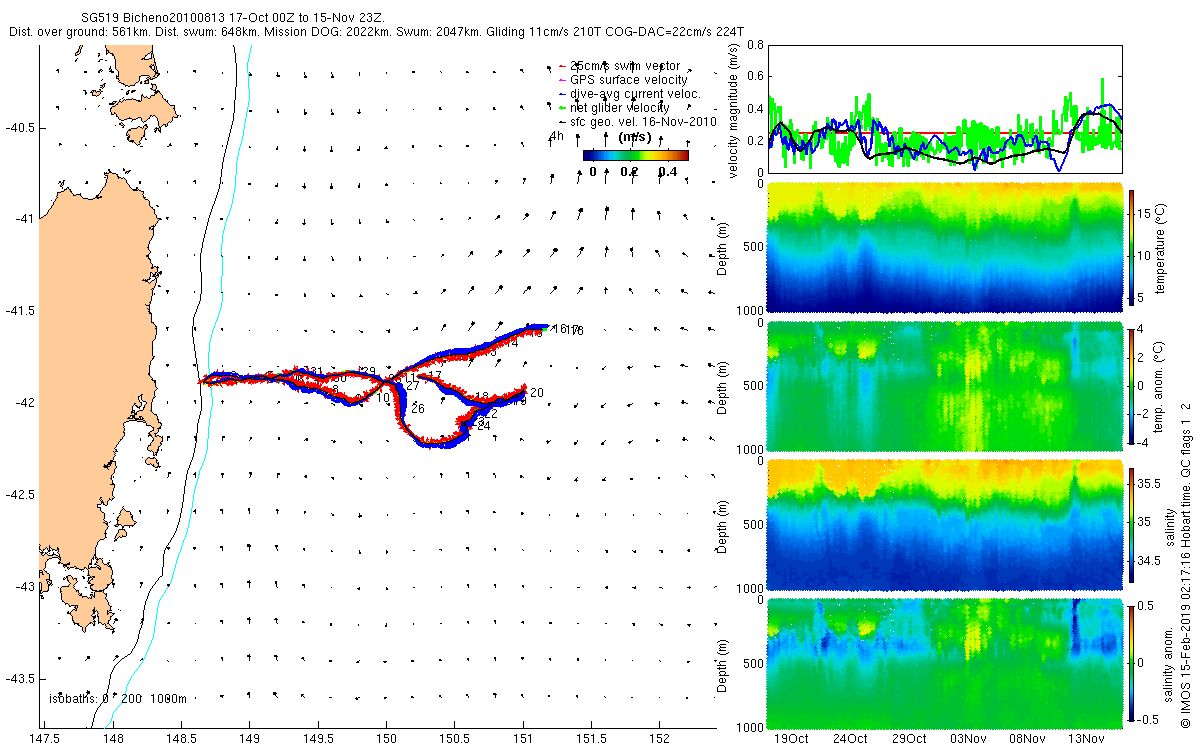1200x750 pixels.
Task: Click glider track waypoint label '17'
Action: click(x=435, y=376)
